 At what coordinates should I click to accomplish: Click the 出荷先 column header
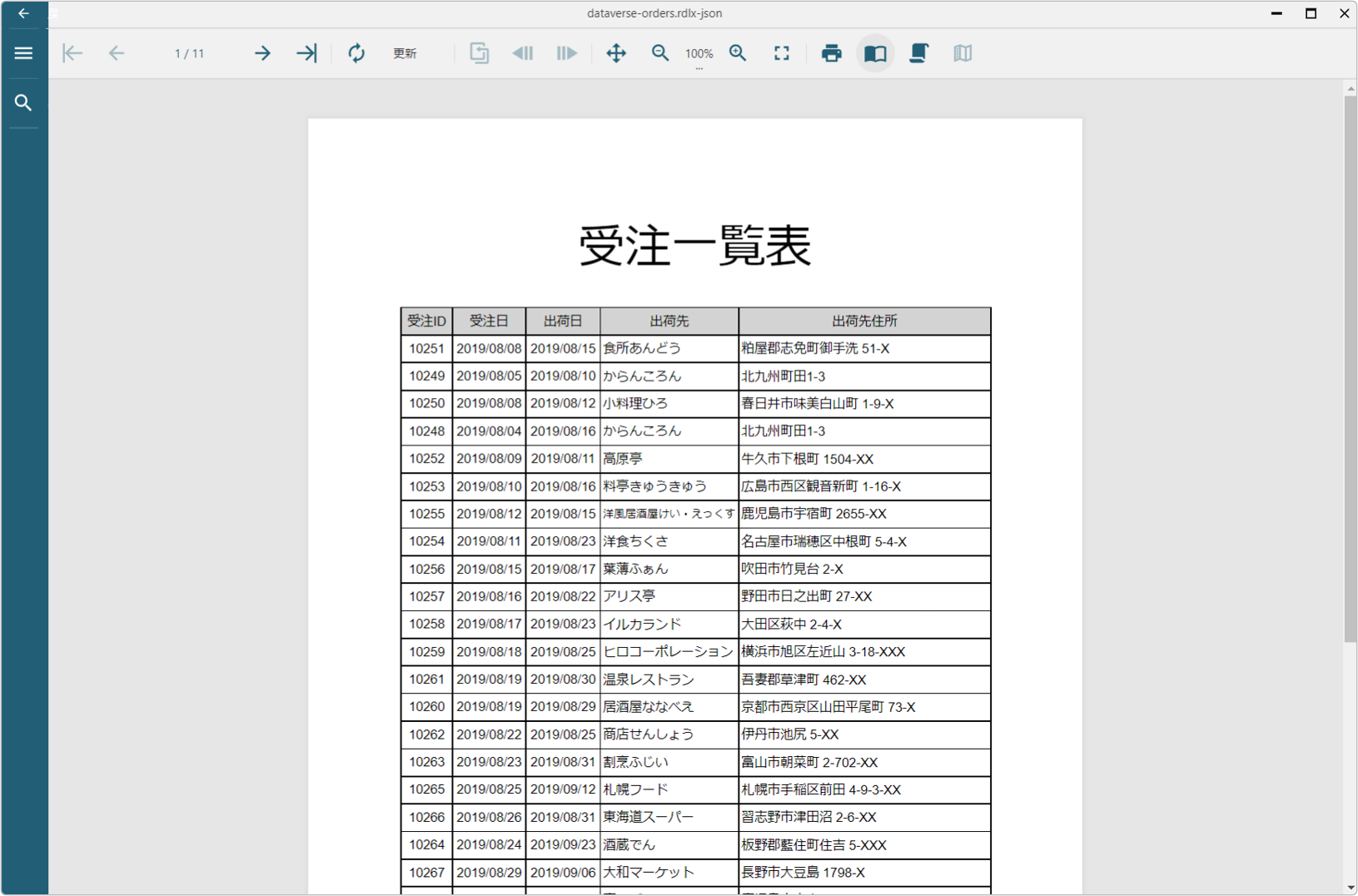click(x=669, y=321)
